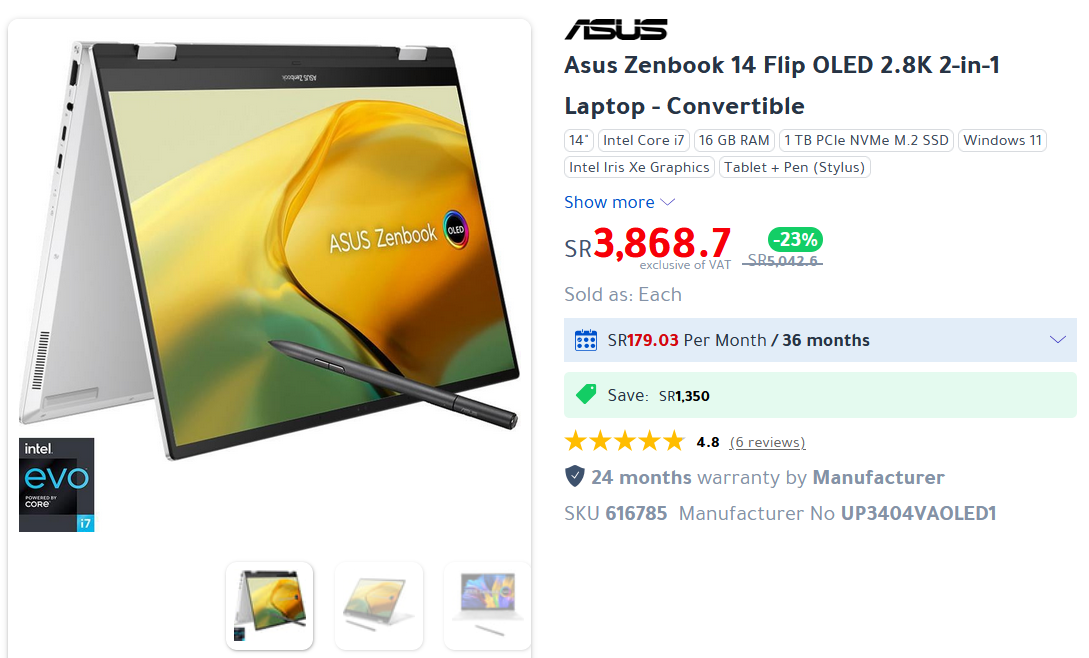The image size is (1089, 658).
Task: Click the ASUS brand logo
Action: pyautogui.click(x=616, y=30)
